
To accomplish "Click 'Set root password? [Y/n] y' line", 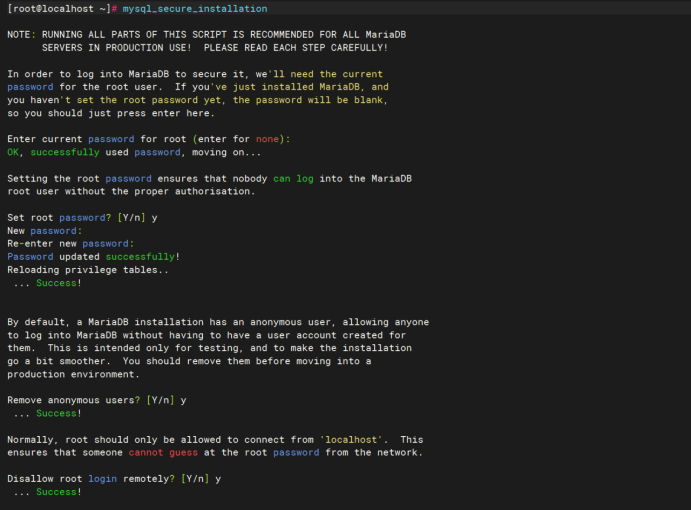I will click(x=82, y=218).
